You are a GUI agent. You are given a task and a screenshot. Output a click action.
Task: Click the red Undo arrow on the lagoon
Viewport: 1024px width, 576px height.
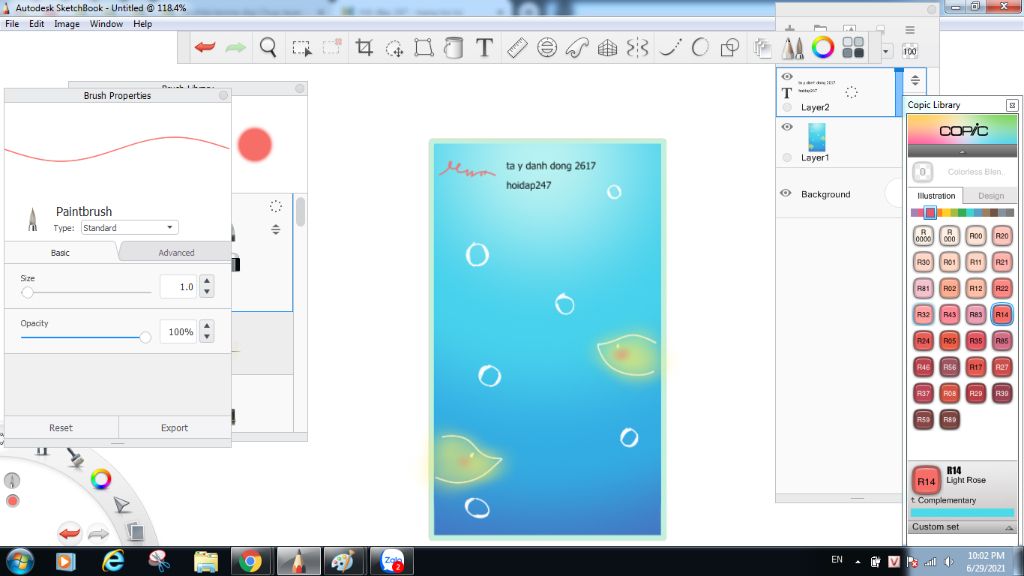click(x=69, y=533)
